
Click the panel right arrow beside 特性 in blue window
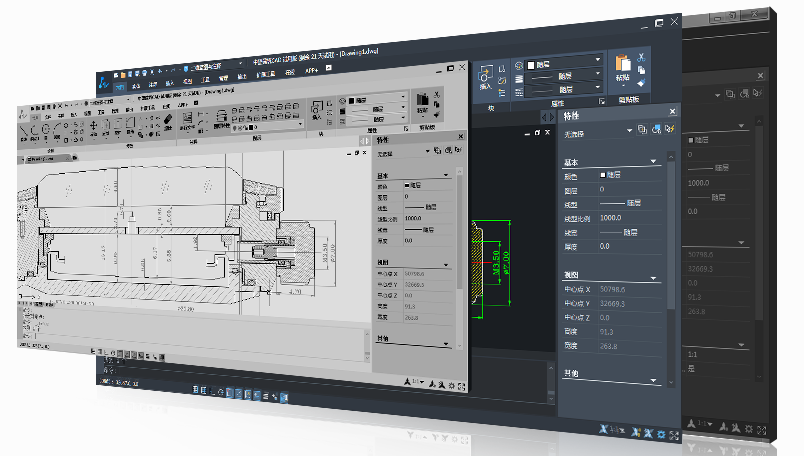pos(552,117)
